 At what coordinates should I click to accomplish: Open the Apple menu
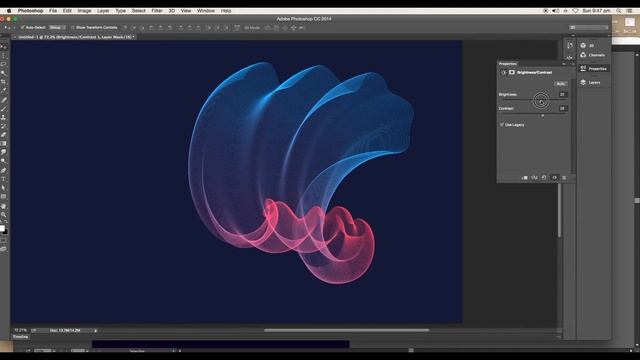click(9, 11)
